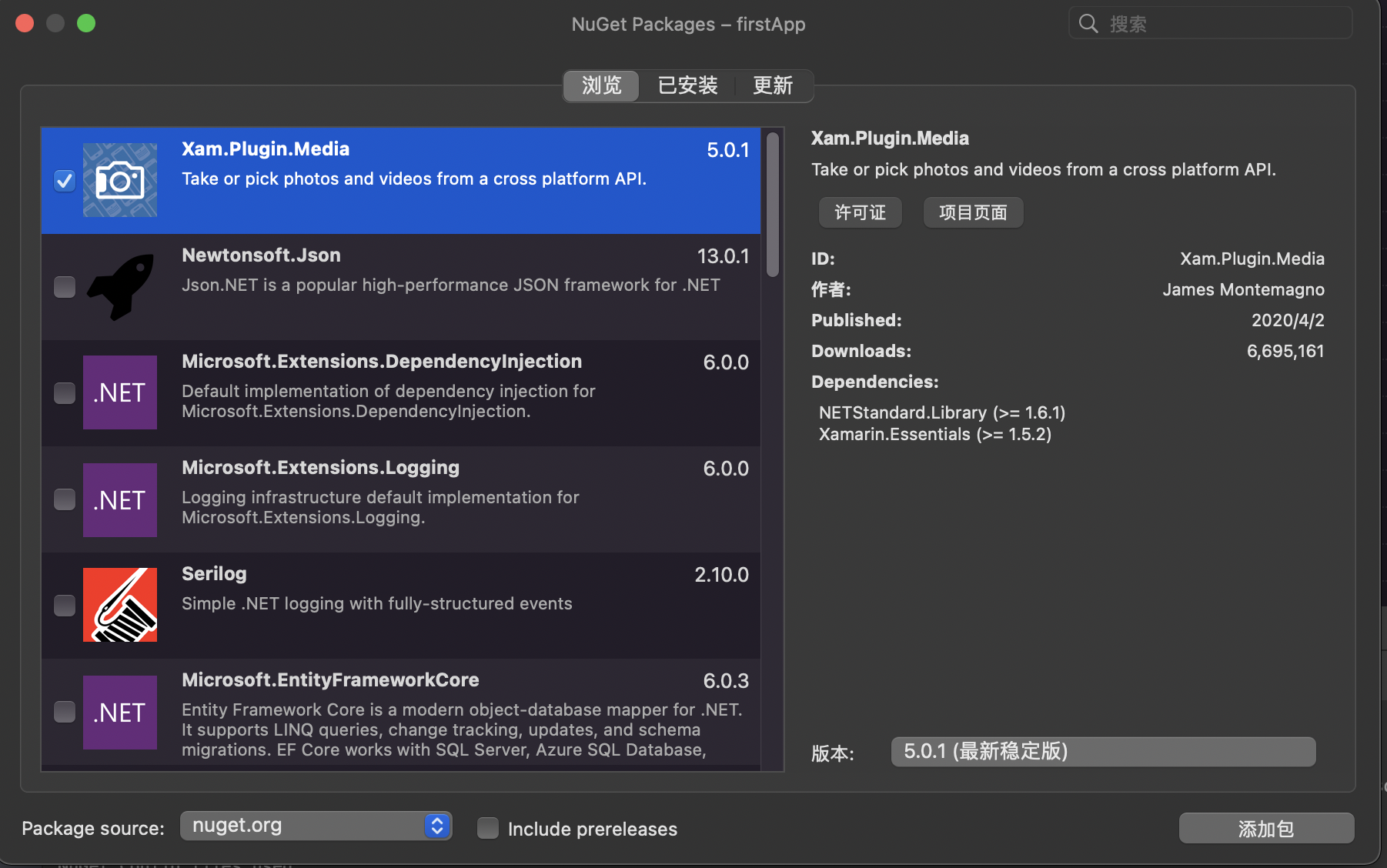Check the Newtonsoft.Json package checkbox
Image resolution: width=1387 pixels, height=868 pixels.
pos(65,287)
